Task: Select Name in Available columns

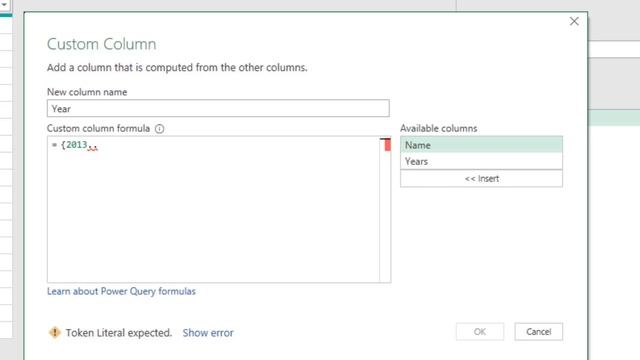Action: pos(481,145)
